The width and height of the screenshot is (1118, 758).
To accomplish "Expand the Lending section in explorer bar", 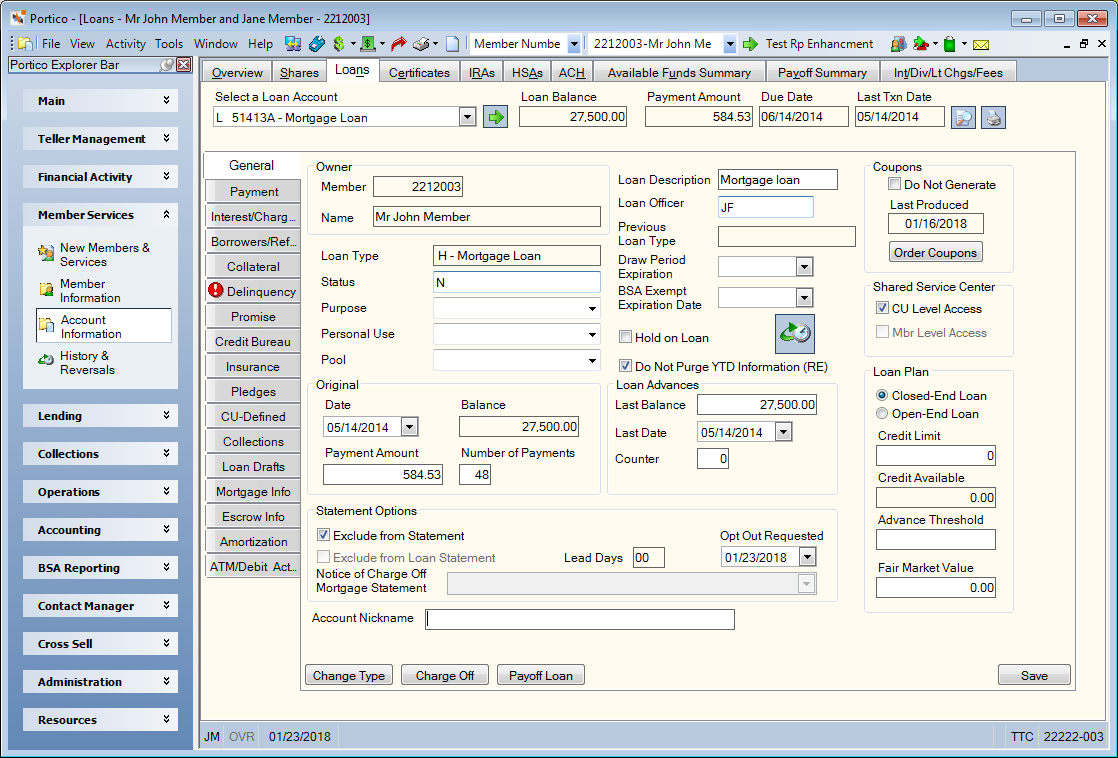I will click(x=100, y=416).
